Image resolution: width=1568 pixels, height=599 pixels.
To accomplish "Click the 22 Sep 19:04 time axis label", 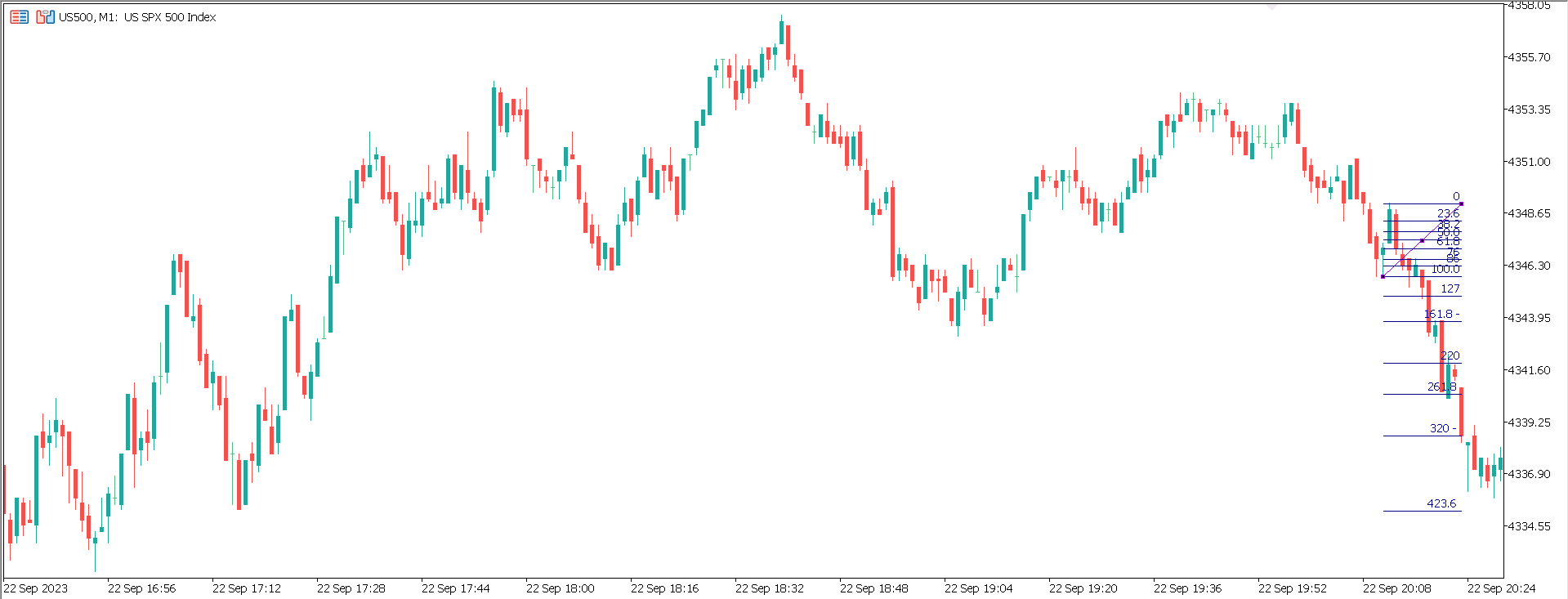I will pyautogui.click(x=978, y=588).
